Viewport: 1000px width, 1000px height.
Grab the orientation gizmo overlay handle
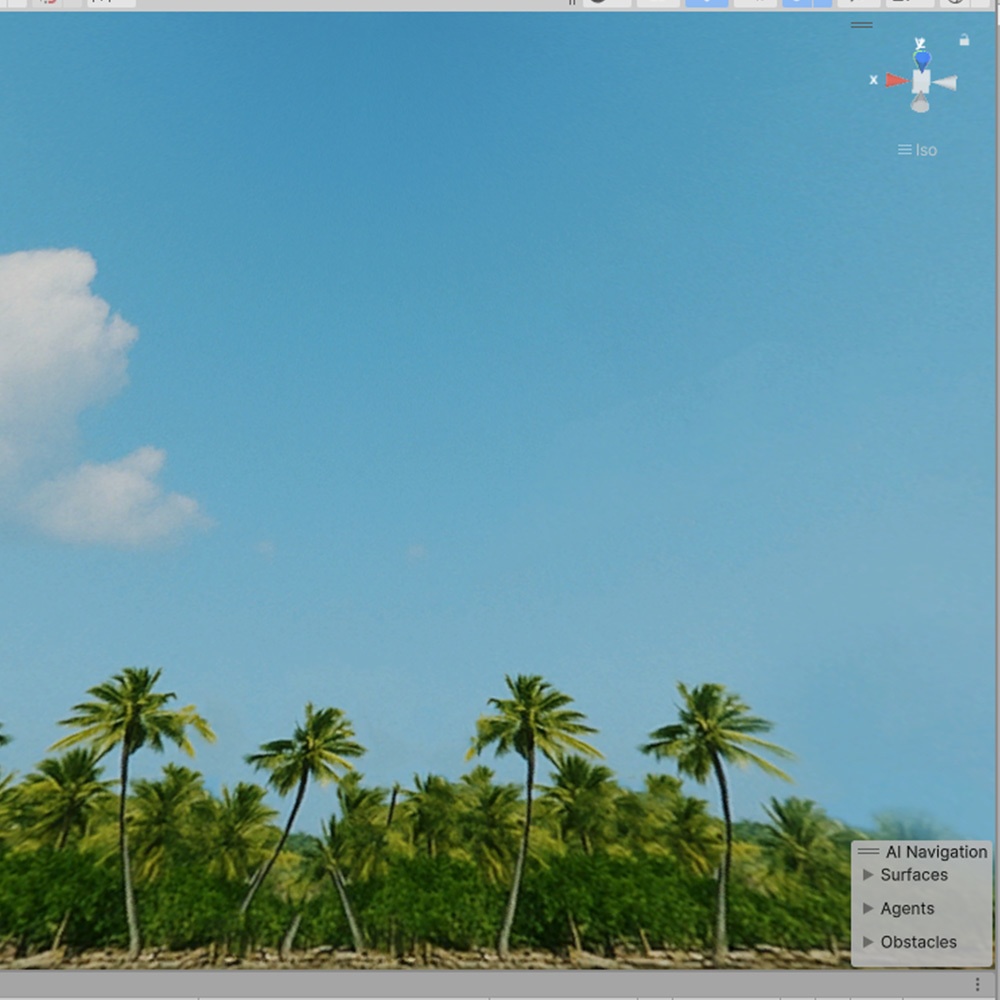pyautogui.click(x=862, y=25)
